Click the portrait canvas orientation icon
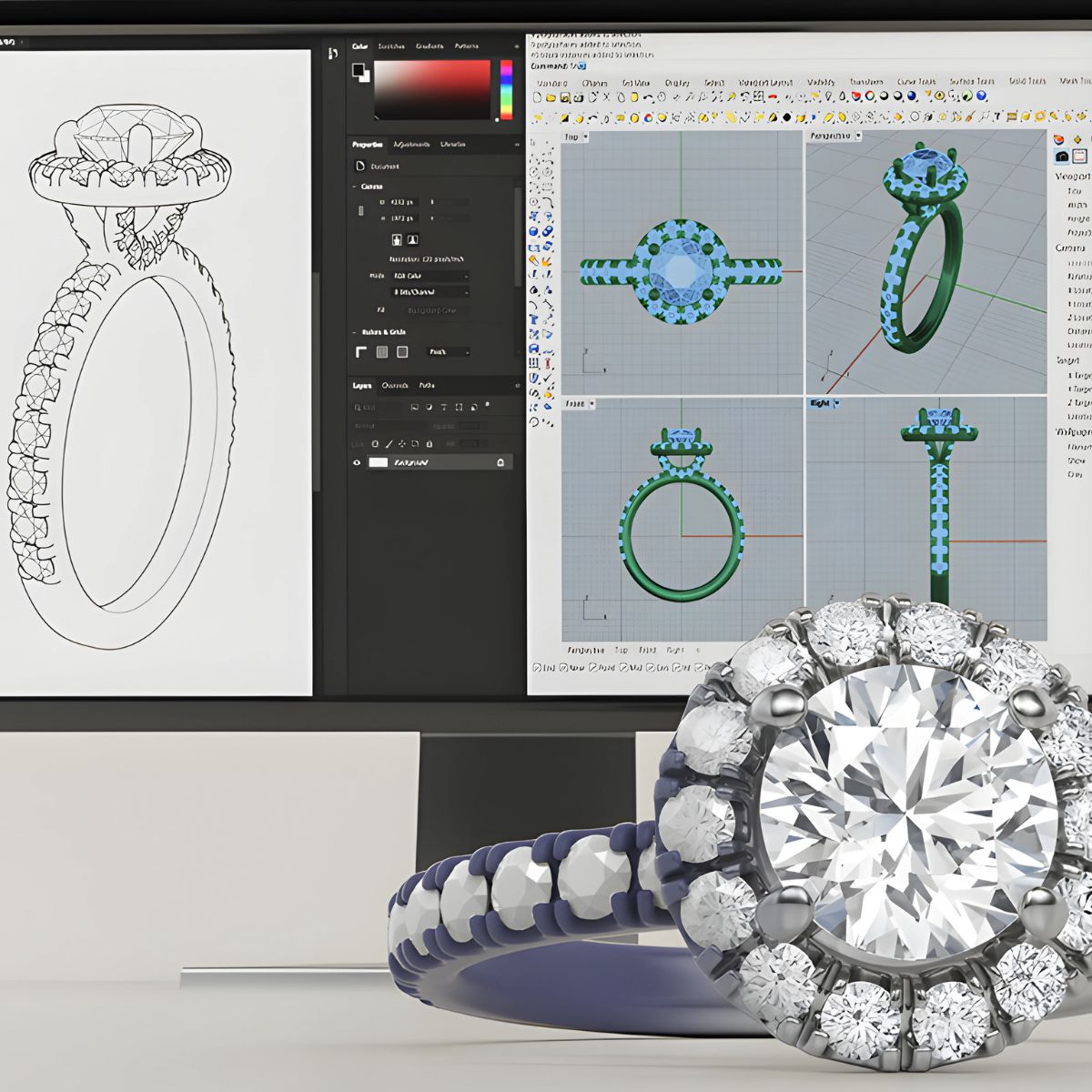Viewport: 1092px width, 1092px height. pos(397,239)
